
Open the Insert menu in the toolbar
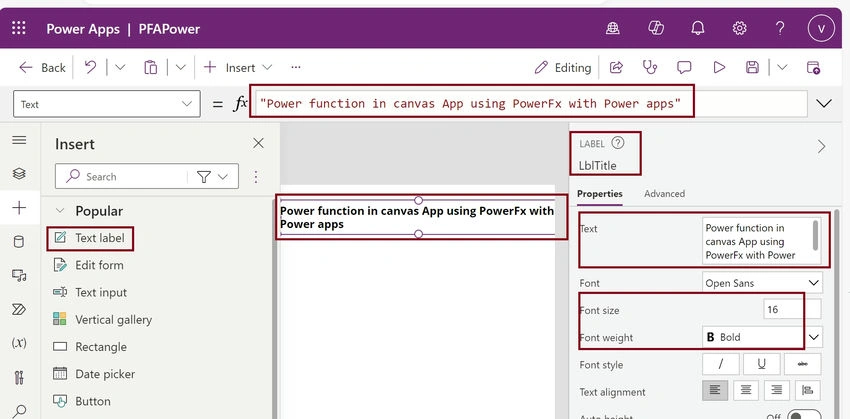(237, 67)
